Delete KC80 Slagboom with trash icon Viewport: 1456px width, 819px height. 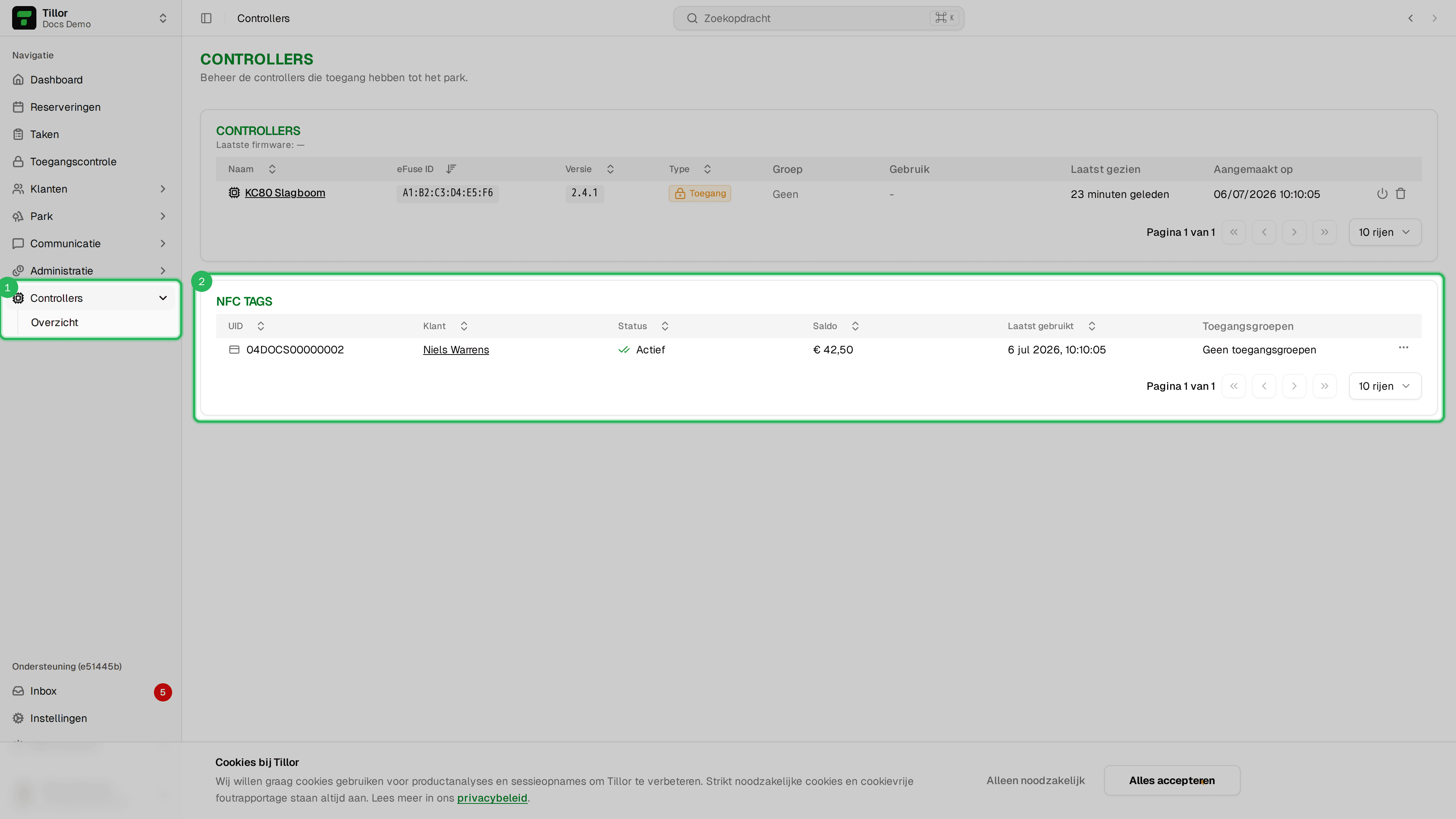[1401, 193]
